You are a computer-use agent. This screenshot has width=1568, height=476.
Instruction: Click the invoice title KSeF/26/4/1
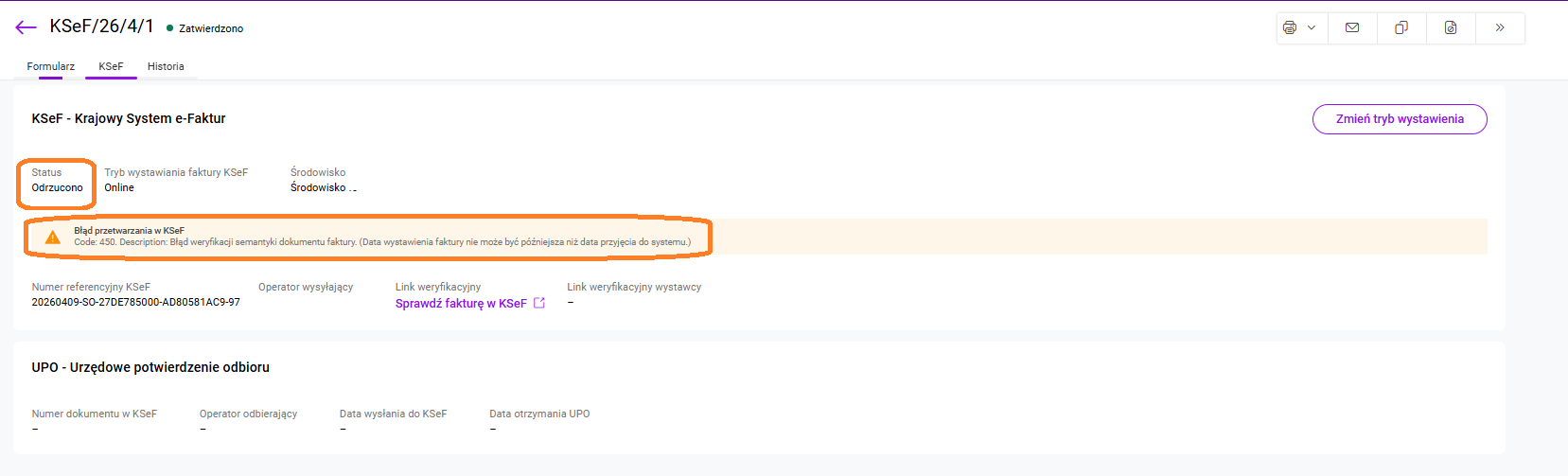coord(101,26)
